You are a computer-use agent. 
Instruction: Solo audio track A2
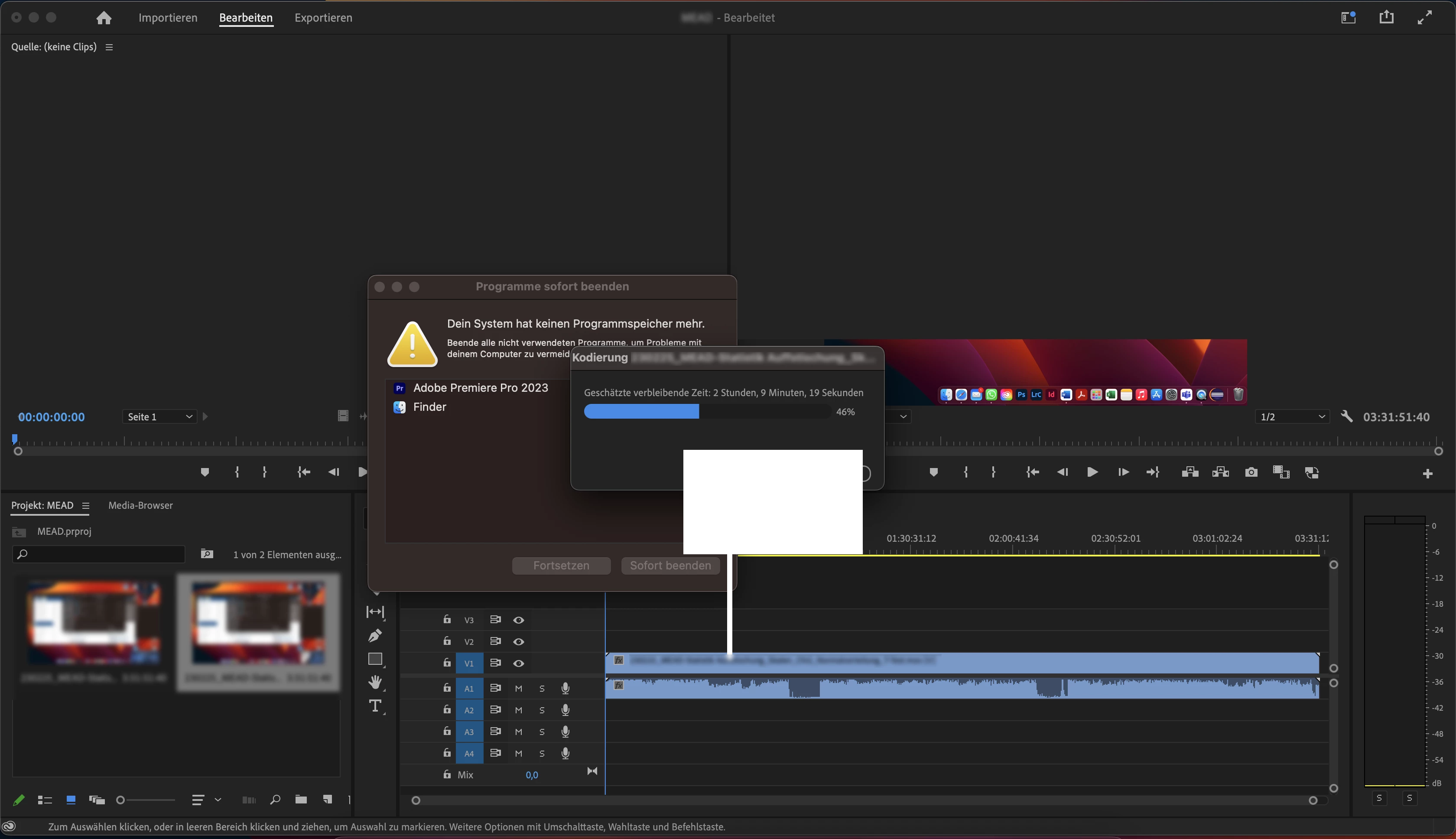pos(542,710)
